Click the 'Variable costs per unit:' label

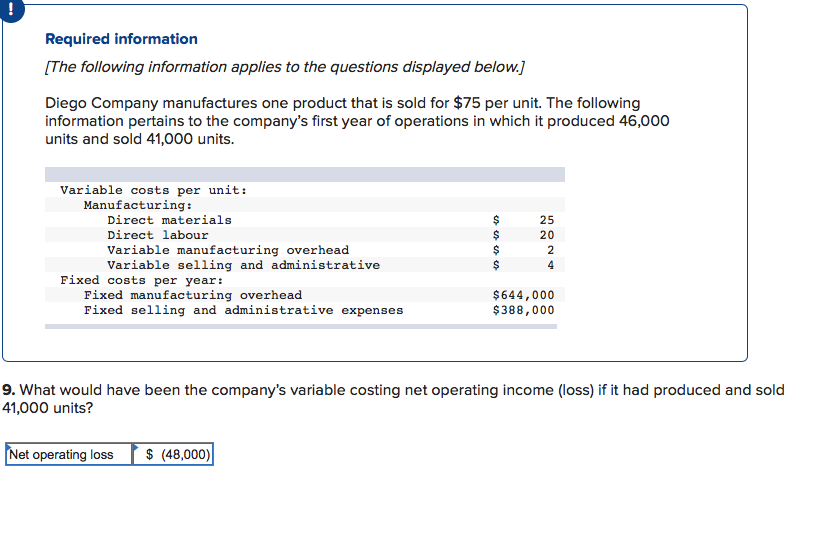tap(154, 190)
